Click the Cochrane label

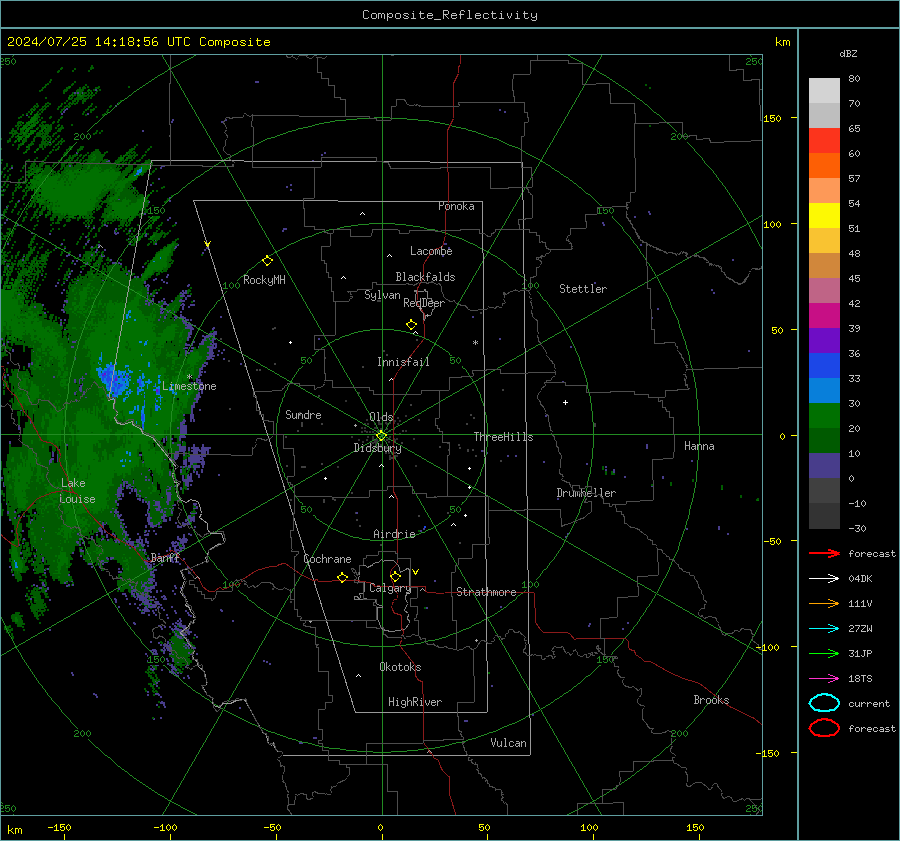pos(327,559)
